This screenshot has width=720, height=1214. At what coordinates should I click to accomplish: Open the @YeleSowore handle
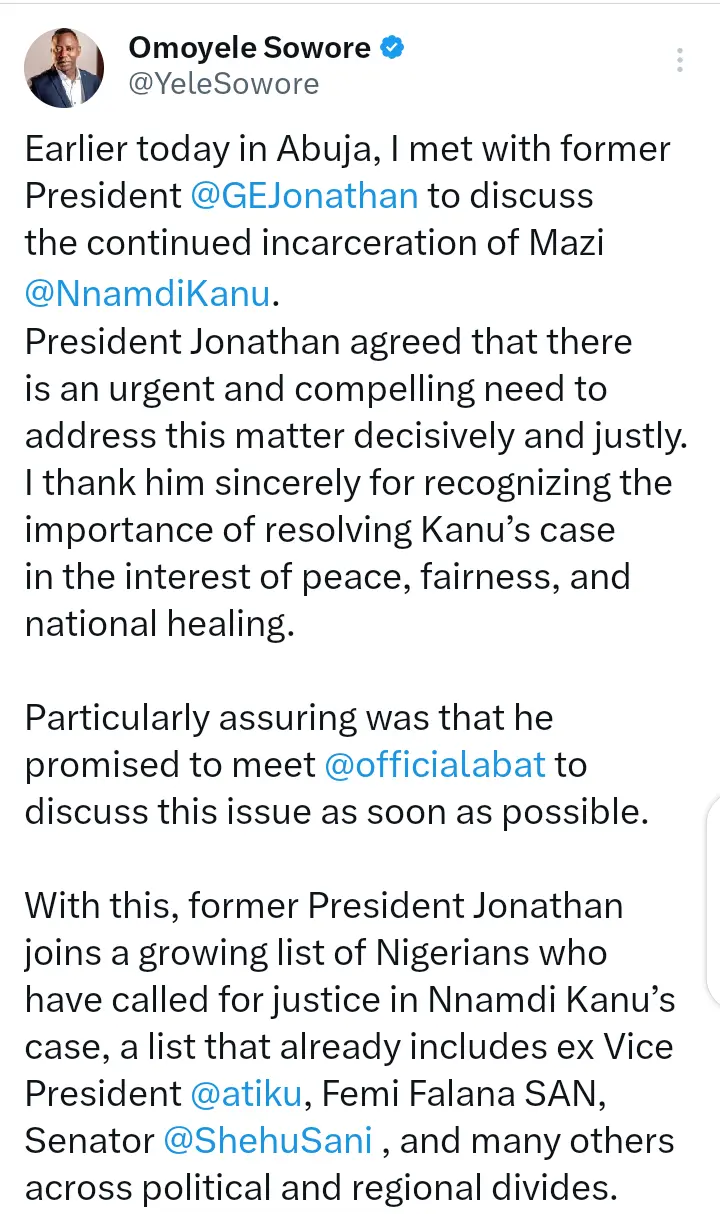223,84
